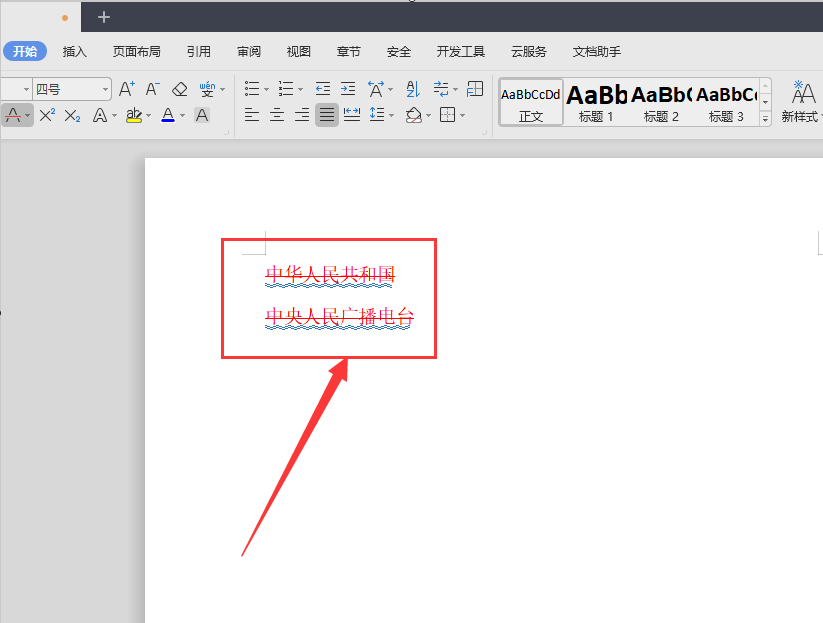Toggle character shading icon
Viewport: 823px width, 623px height.
click(x=202, y=115)
